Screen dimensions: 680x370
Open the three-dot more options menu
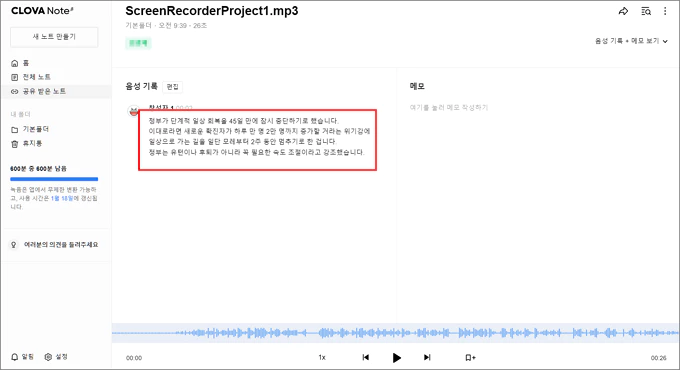665,11
